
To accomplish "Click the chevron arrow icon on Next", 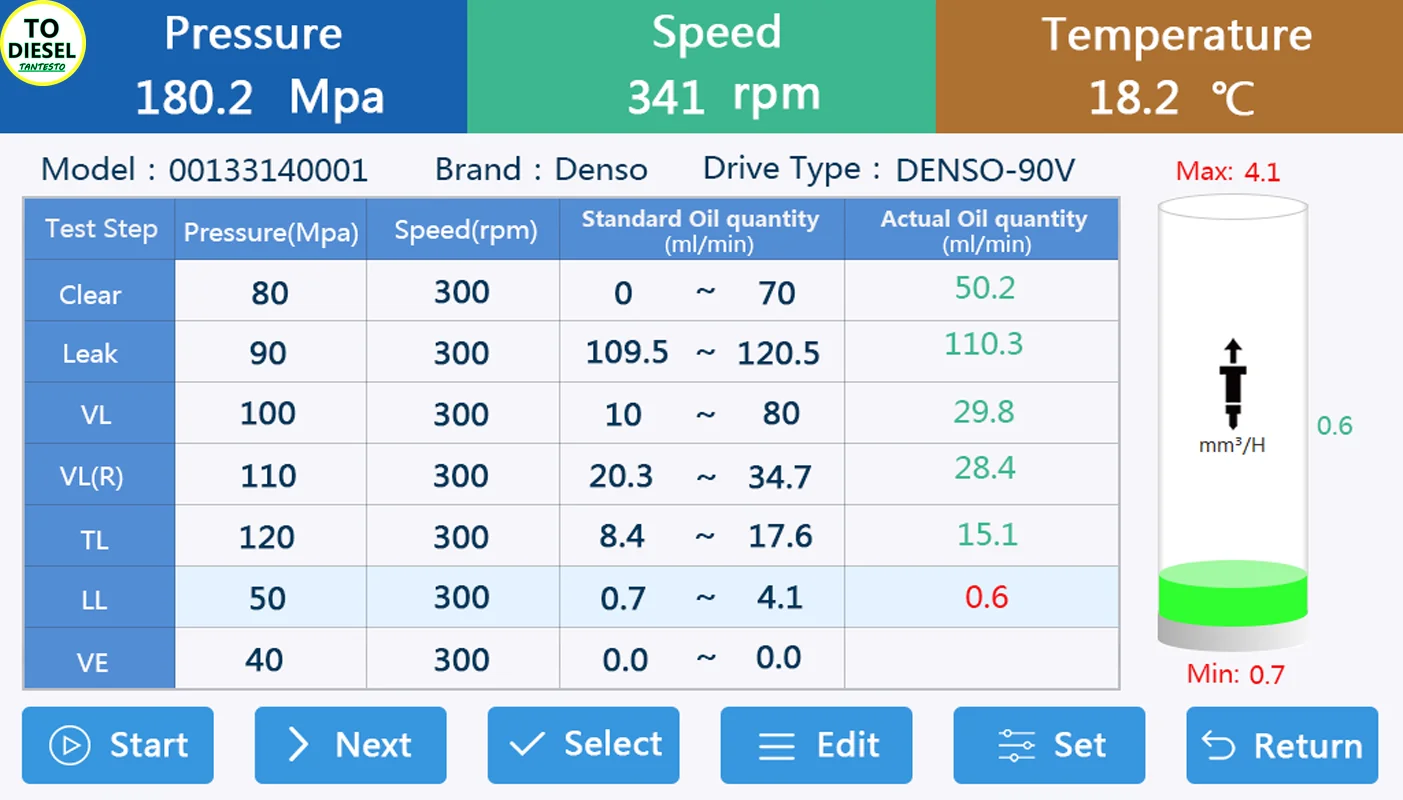I will pyautogui.click(x=299, y=745).
